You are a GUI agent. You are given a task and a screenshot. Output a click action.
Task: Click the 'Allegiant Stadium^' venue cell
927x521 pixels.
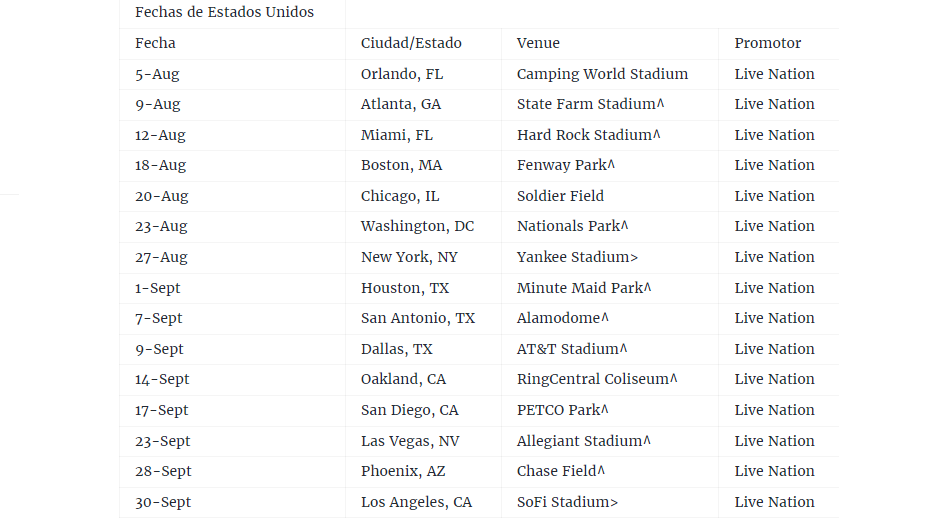coord(583,441)
